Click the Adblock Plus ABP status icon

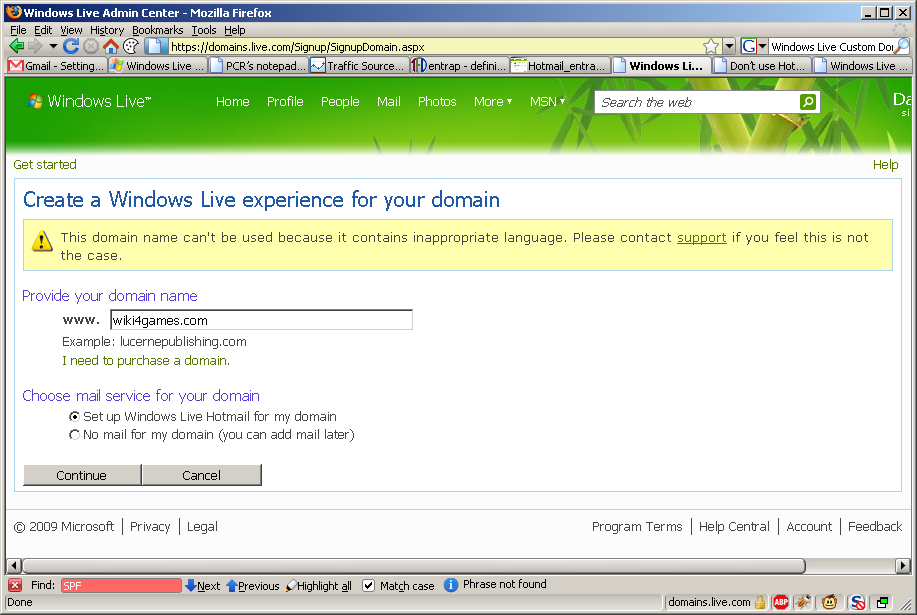point(781,602)
